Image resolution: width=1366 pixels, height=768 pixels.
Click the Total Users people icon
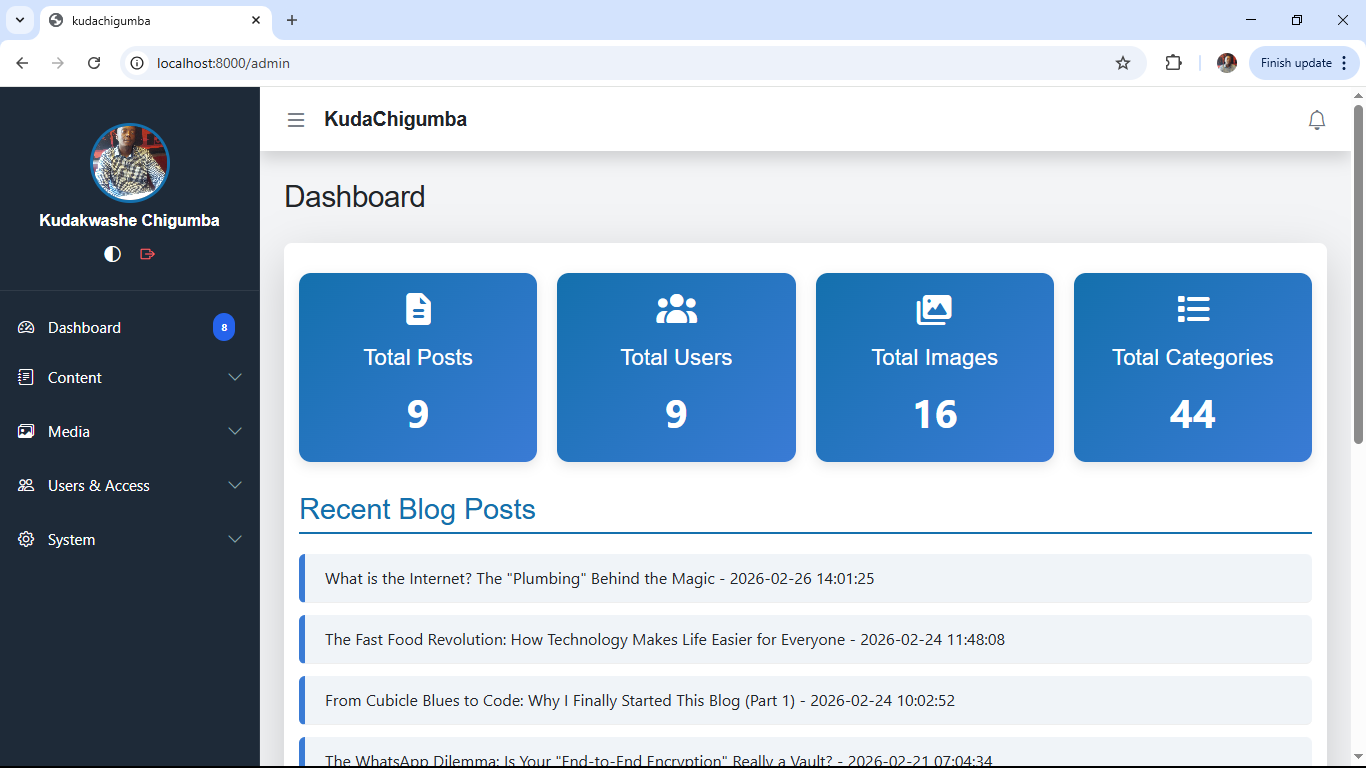pos(676,309)
